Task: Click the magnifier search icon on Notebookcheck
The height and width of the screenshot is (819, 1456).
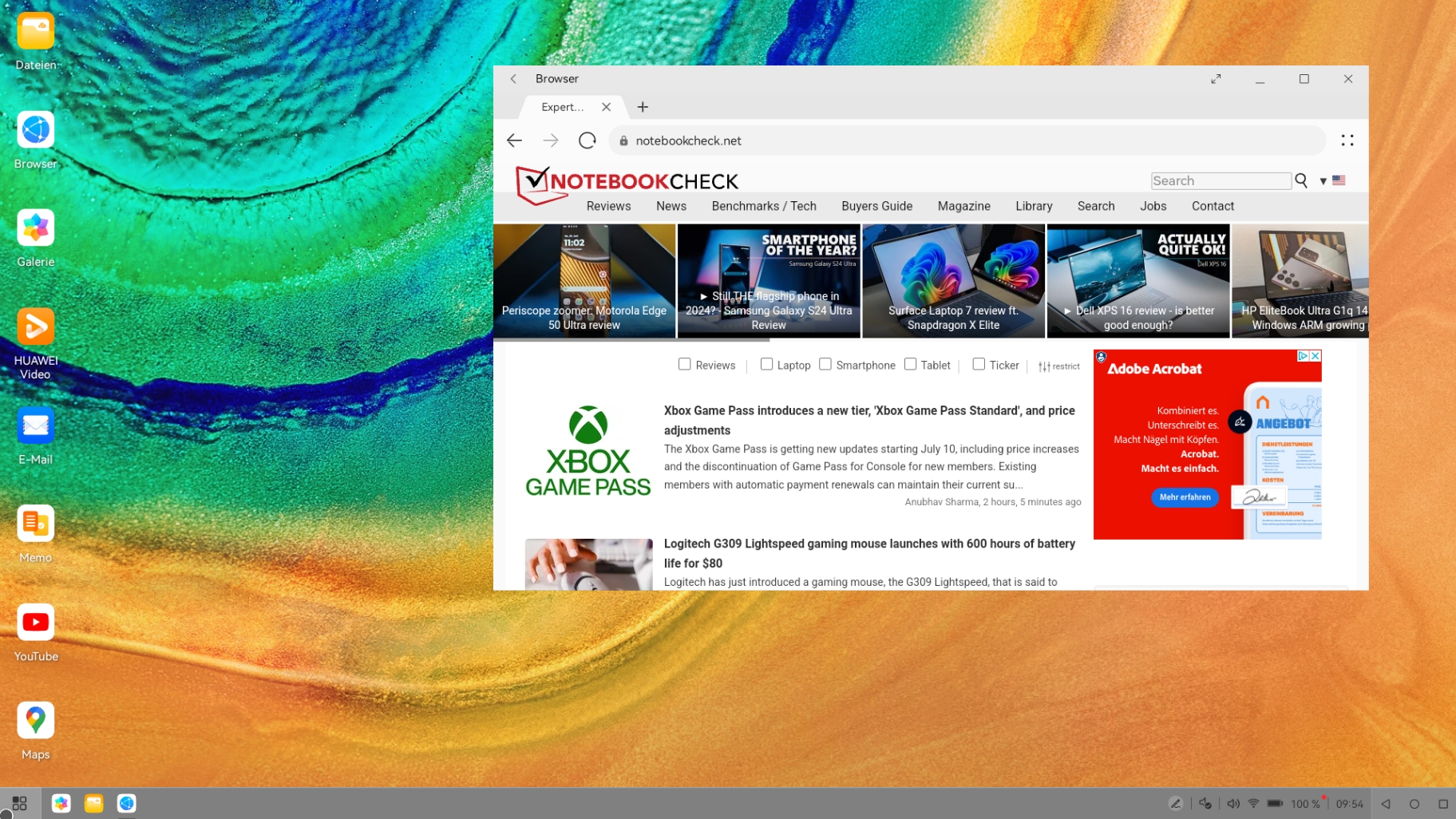Action: coord(1301,181)
